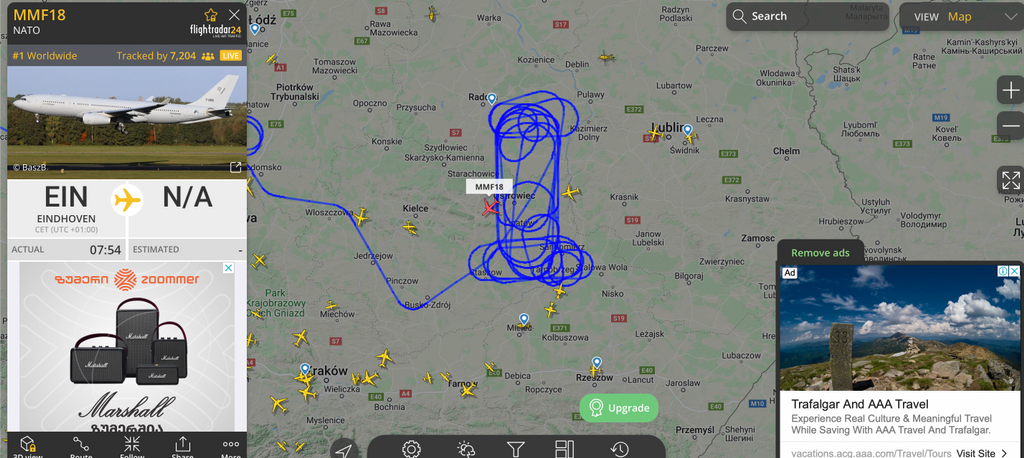The height and width of the screenshot is (458, 1024).
Task: Open the More options menu
Action: [x=231, y=446]
